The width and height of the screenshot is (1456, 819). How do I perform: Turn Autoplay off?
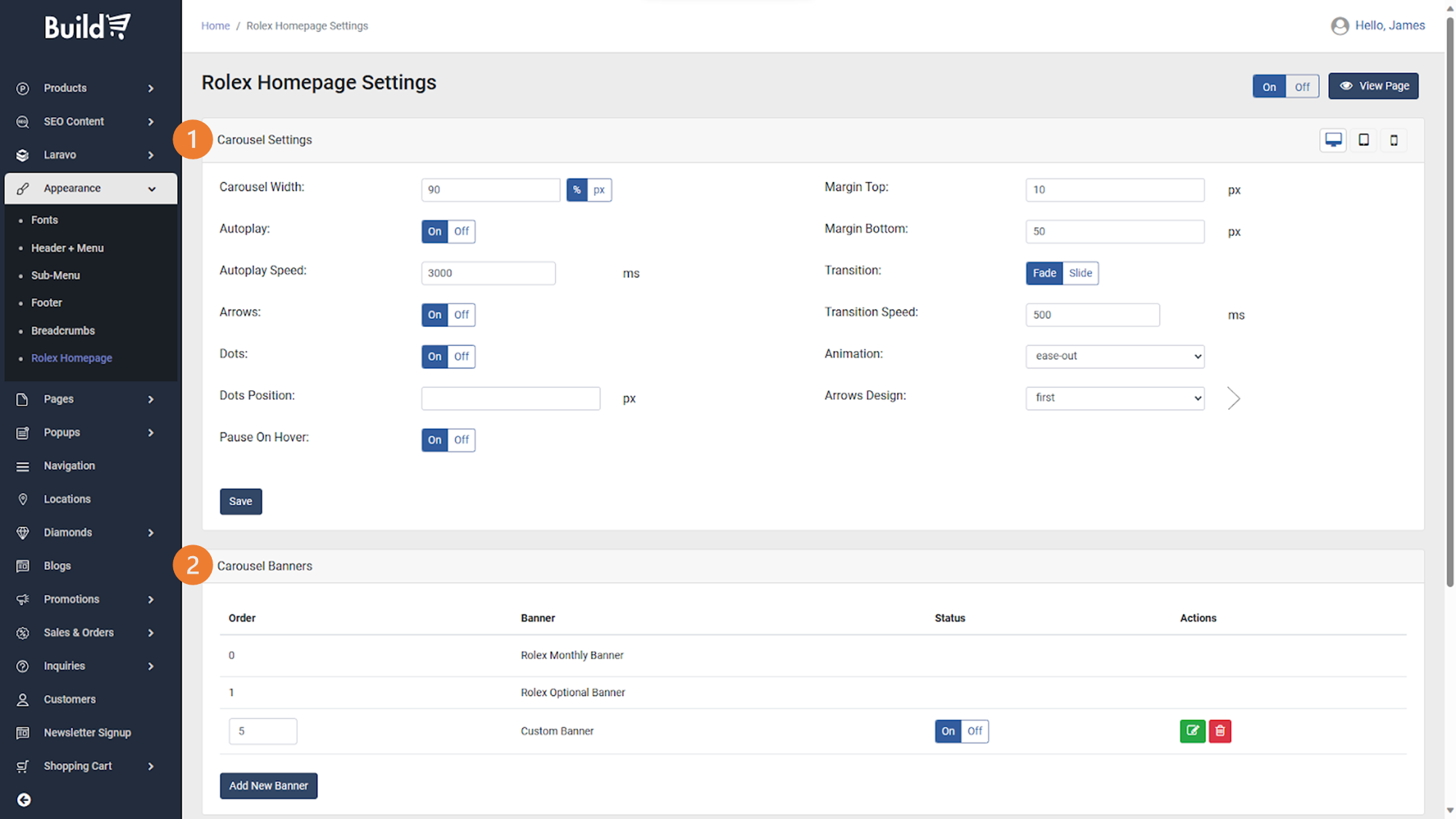pos(462,232)
